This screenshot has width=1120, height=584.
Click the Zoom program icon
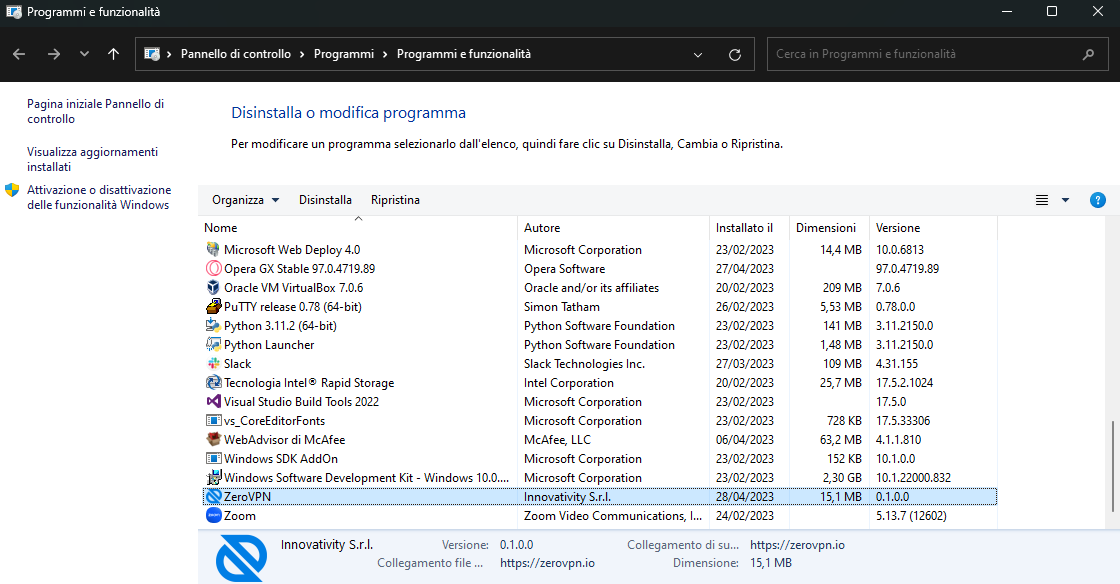coord(213,515)
